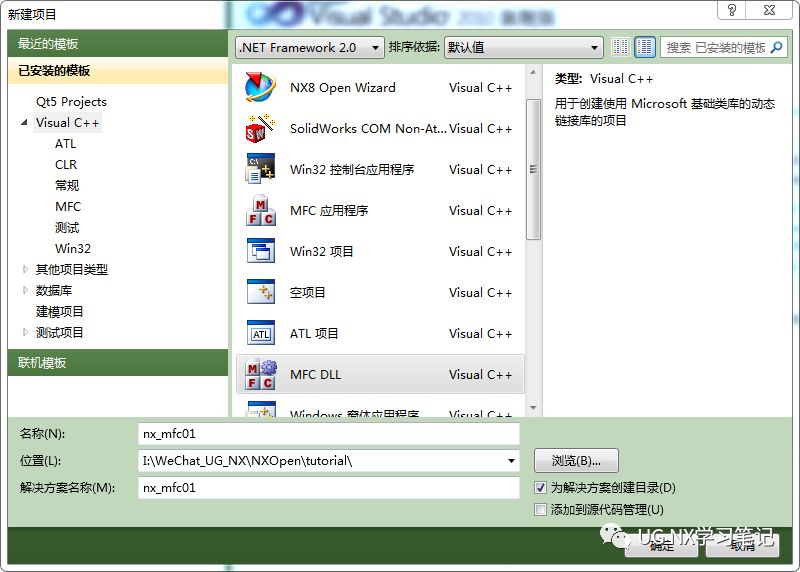The height and width of the screenshot is (572, 800).
Task: Expand the 其他项目类型 tree node
Action: 24,269
